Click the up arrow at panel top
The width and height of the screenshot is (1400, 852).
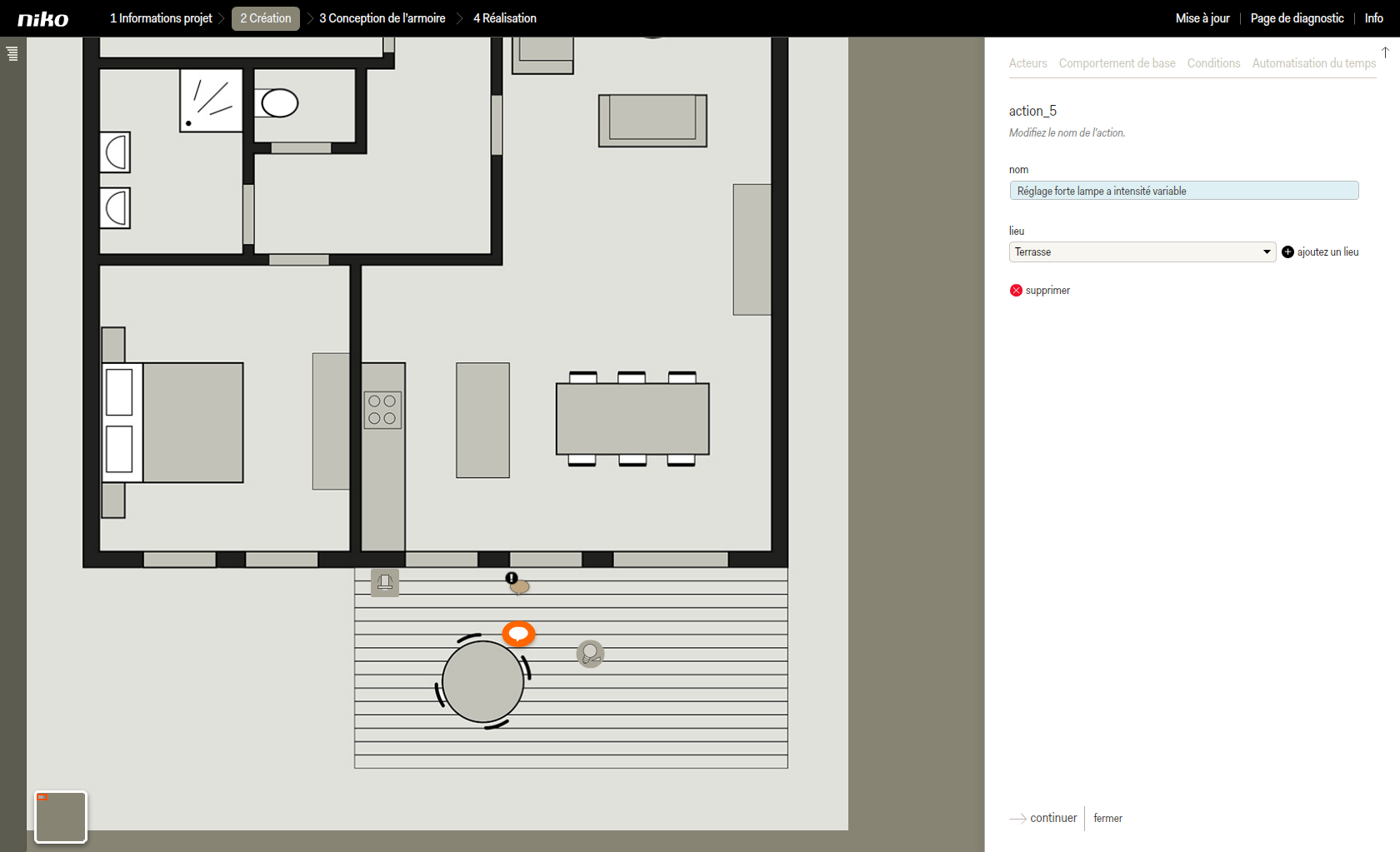1385,52
